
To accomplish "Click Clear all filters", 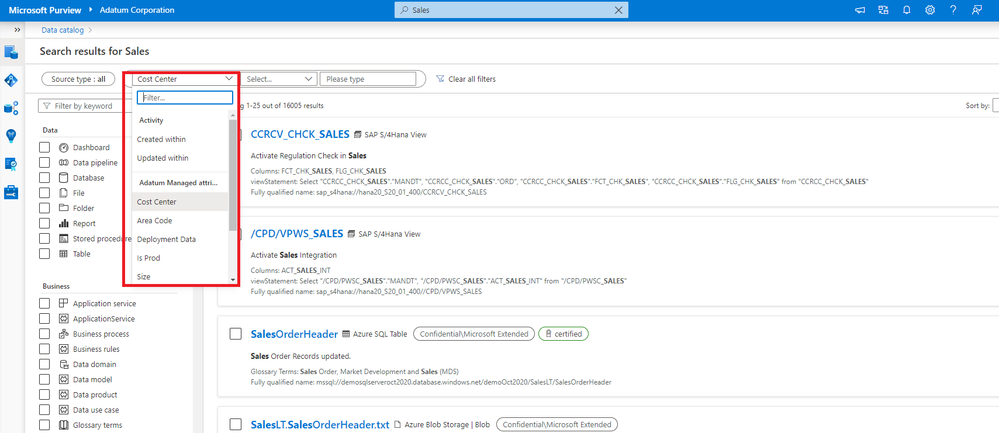I will [466, 79].
